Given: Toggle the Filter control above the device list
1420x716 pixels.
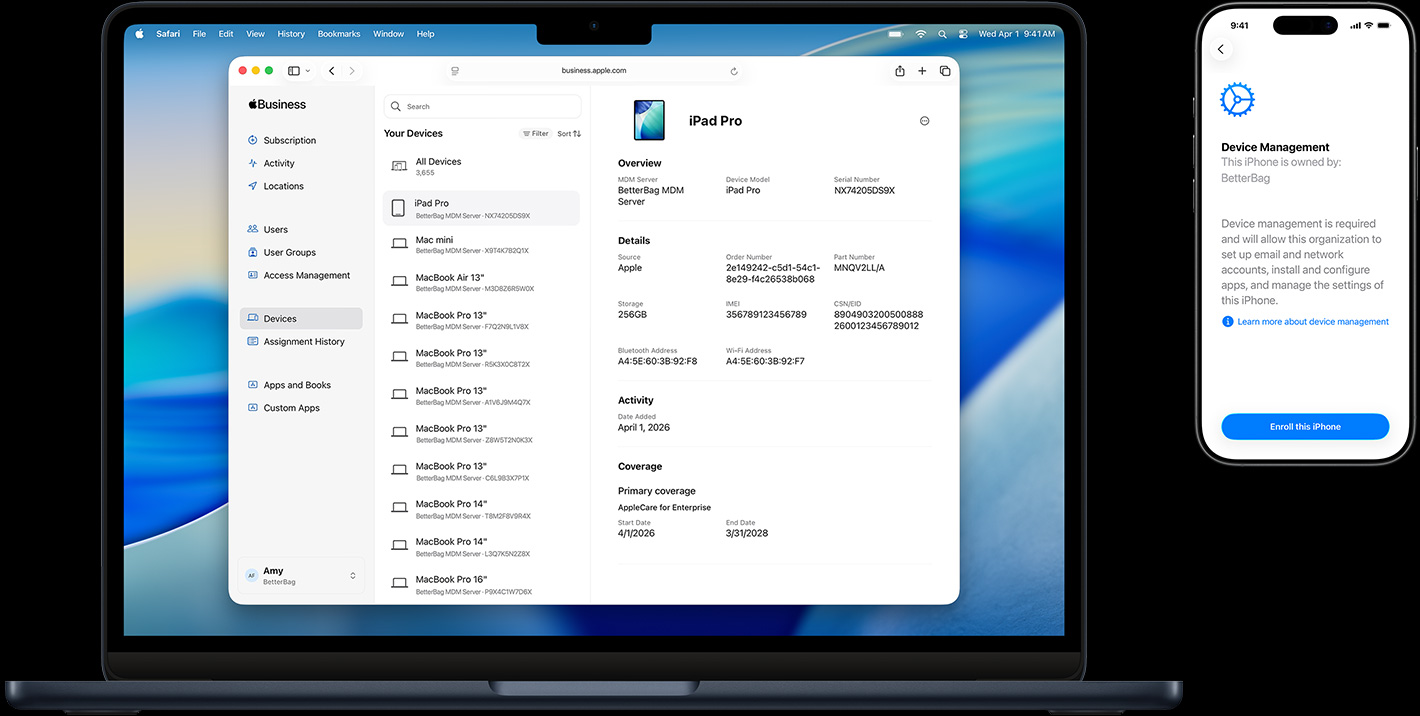Looking at the screenshot, I should 535,133.
